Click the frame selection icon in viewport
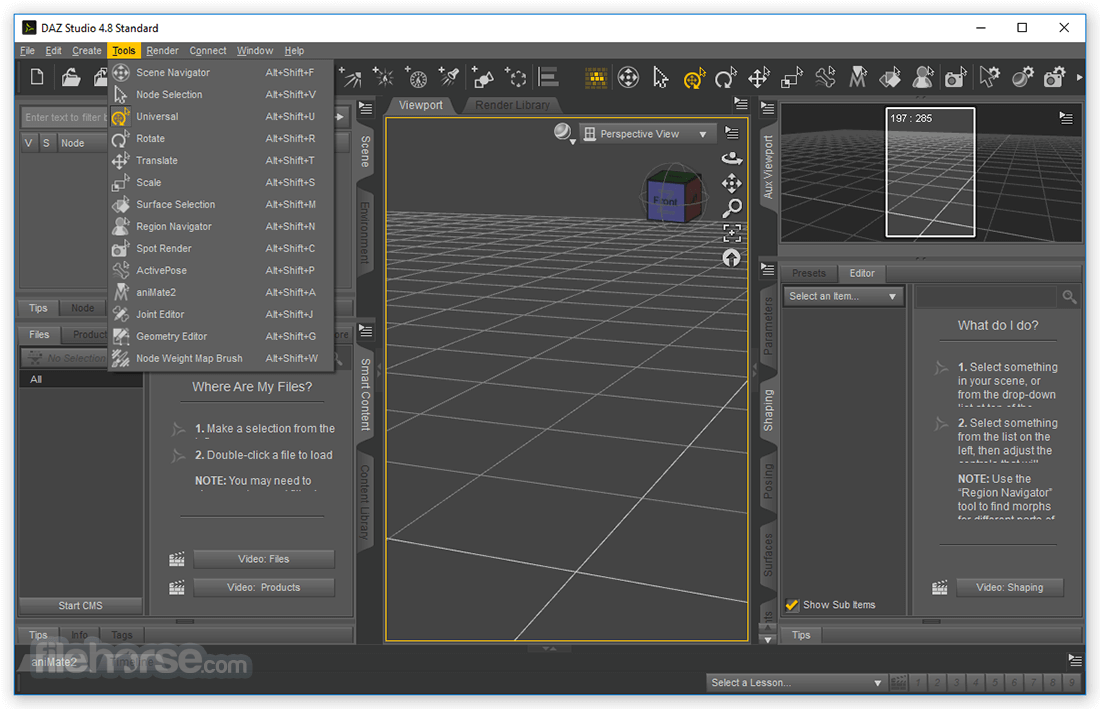The height and width of the screenshot is (709, 1100). (x=732, y=233)
